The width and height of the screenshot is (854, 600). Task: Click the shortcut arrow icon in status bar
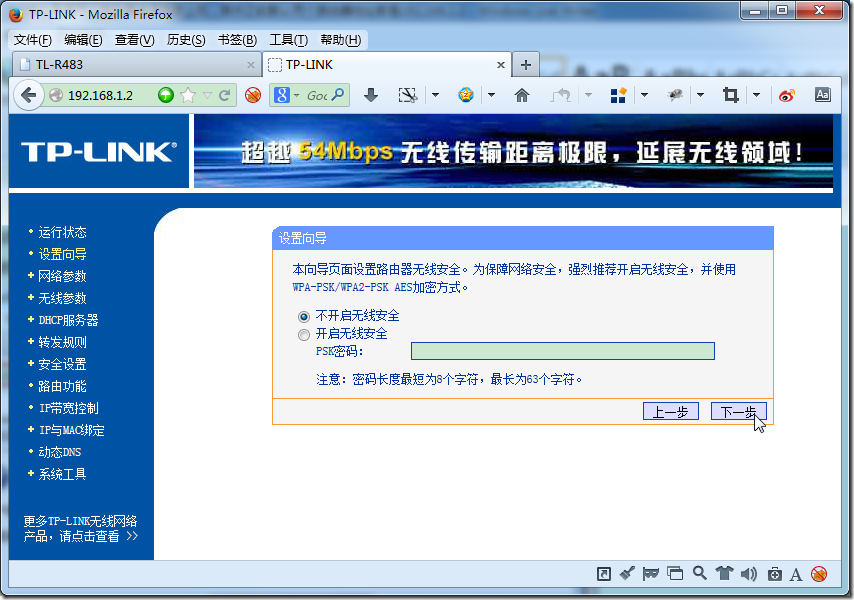point(603,574)
